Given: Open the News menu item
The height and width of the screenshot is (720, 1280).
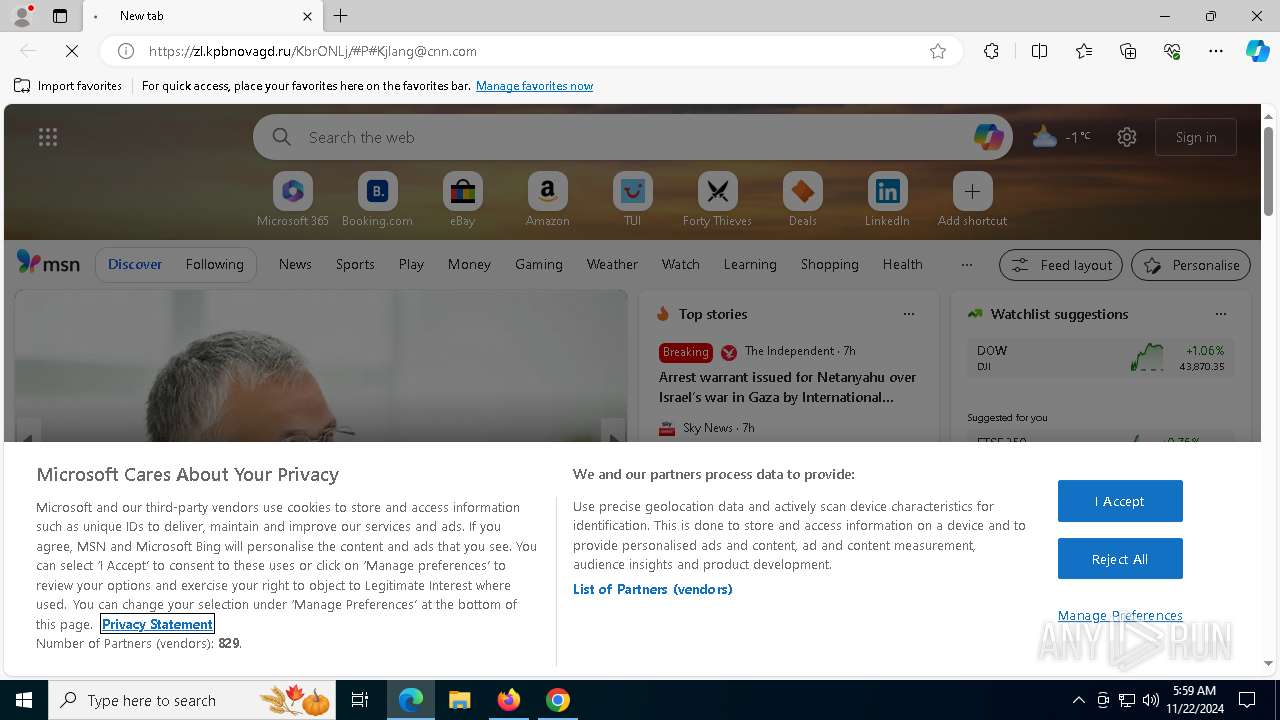Looking at the screenshot, I should point(295,264).
